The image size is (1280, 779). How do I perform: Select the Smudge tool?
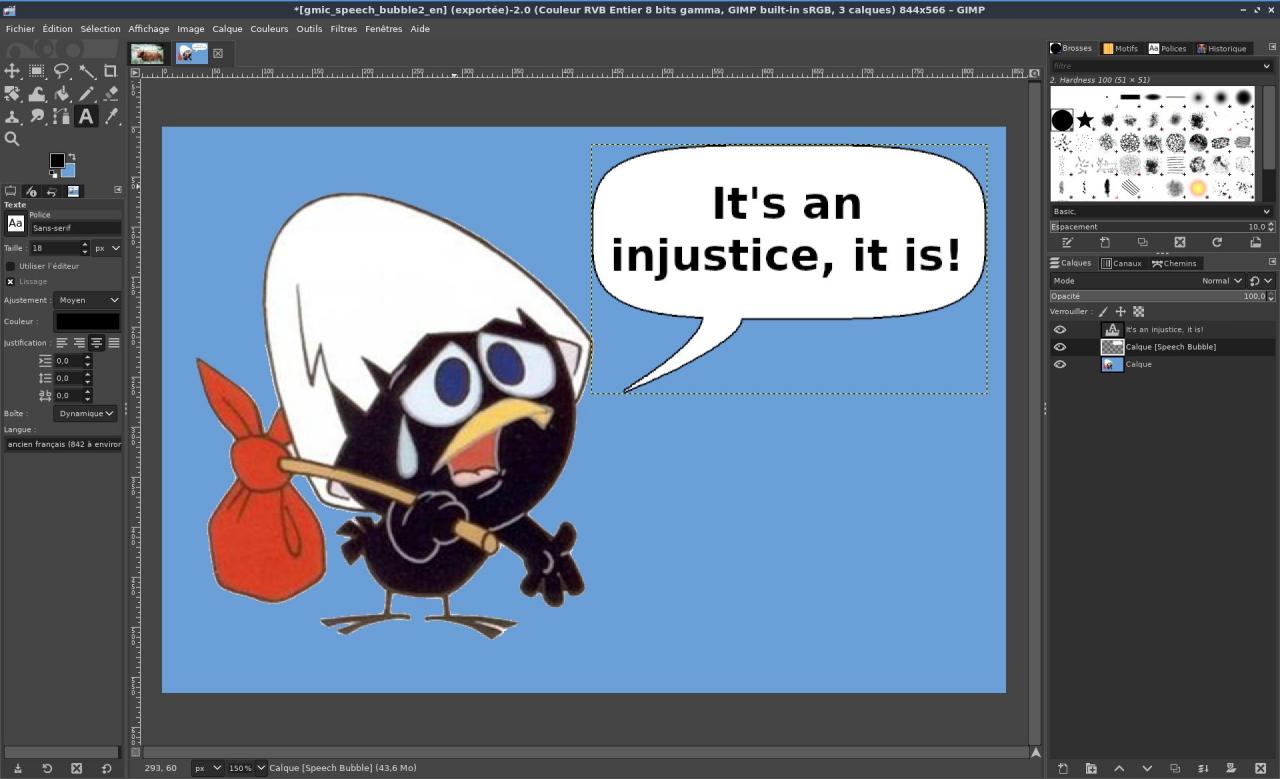coord(37,117)
